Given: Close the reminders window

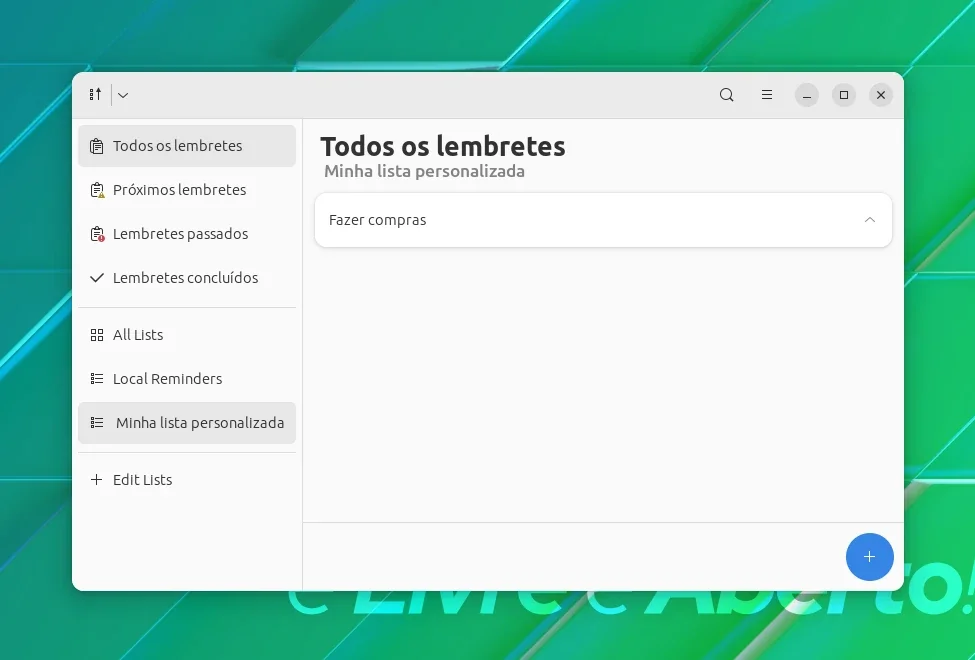Looking at the screenshot, I should pos(880,95).
